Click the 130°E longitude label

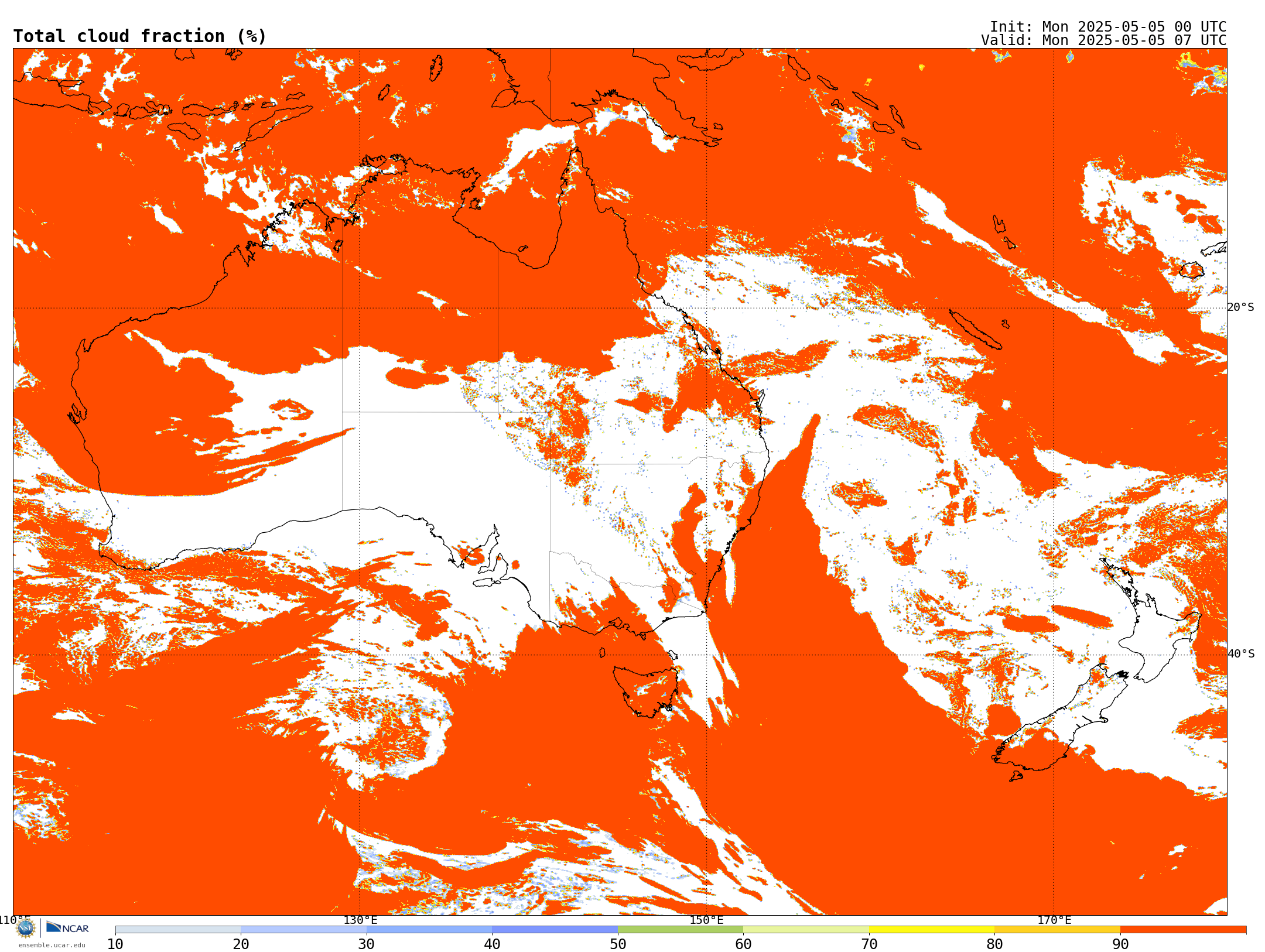360,920
